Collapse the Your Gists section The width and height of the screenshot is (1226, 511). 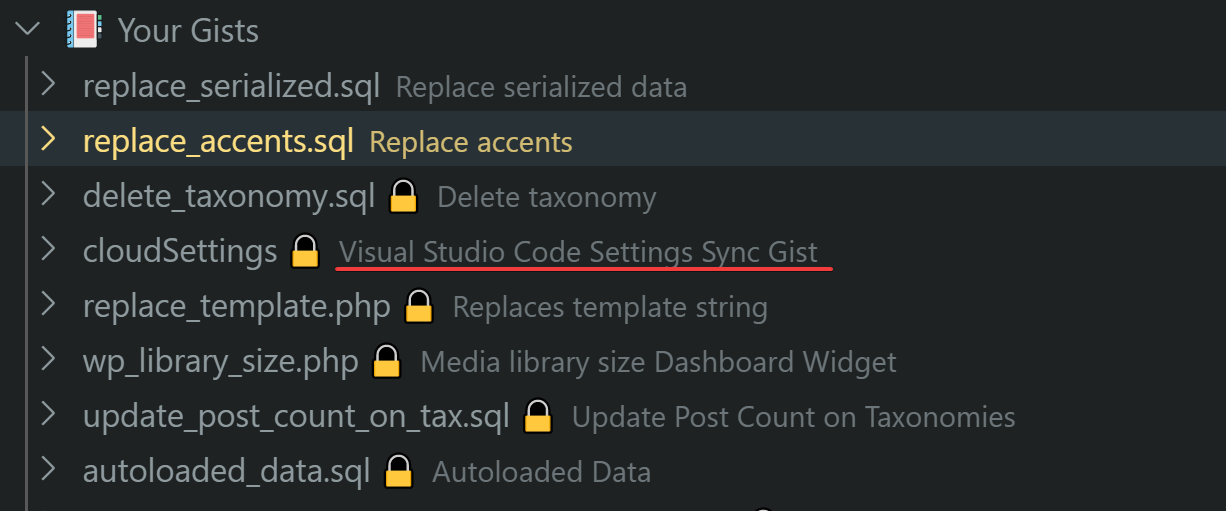(28, 30)
